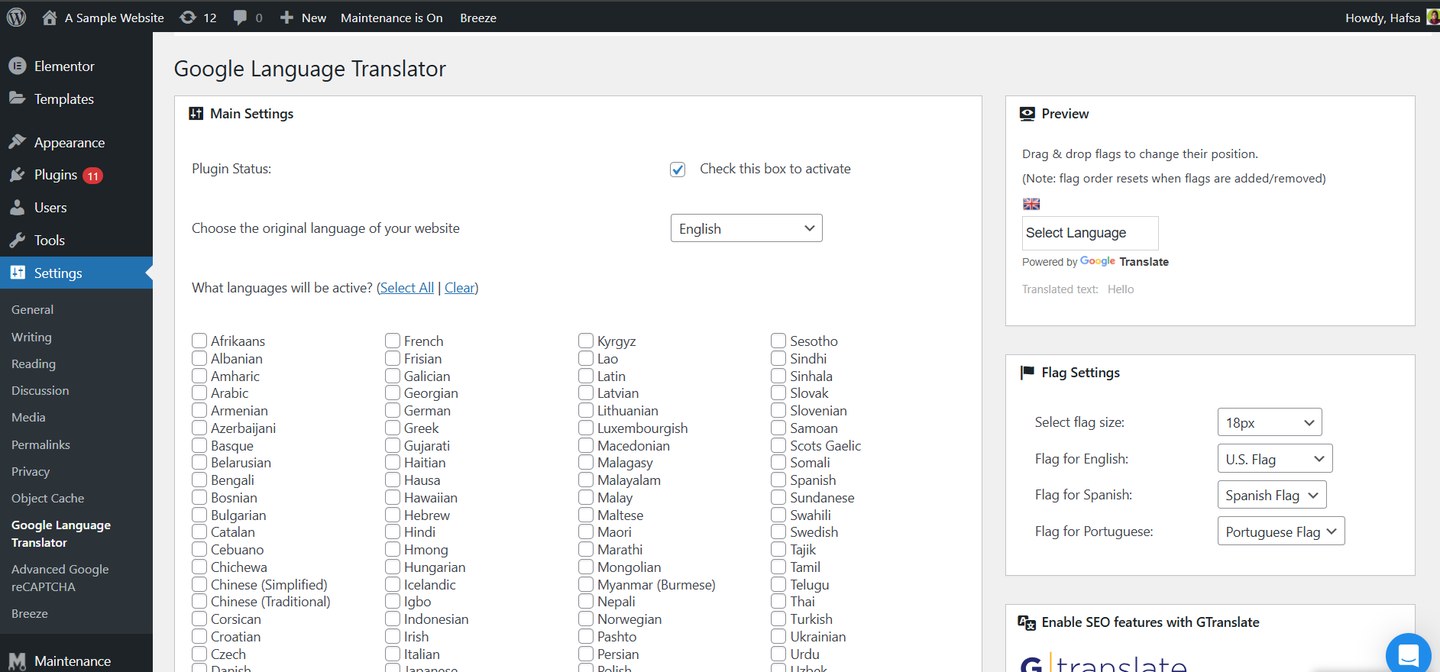This screenshot has width=1440, height=672.
Task: Check the French language checkbox
Action: (393, 341)
